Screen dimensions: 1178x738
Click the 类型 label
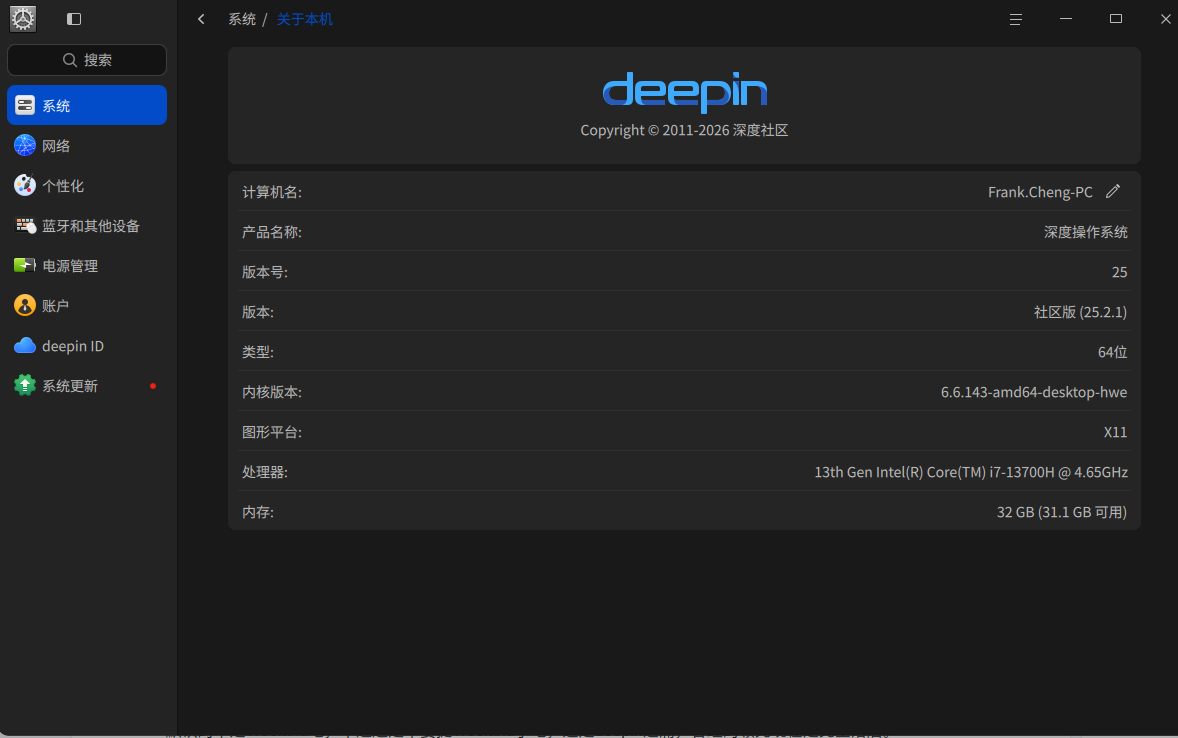[257, 352]
